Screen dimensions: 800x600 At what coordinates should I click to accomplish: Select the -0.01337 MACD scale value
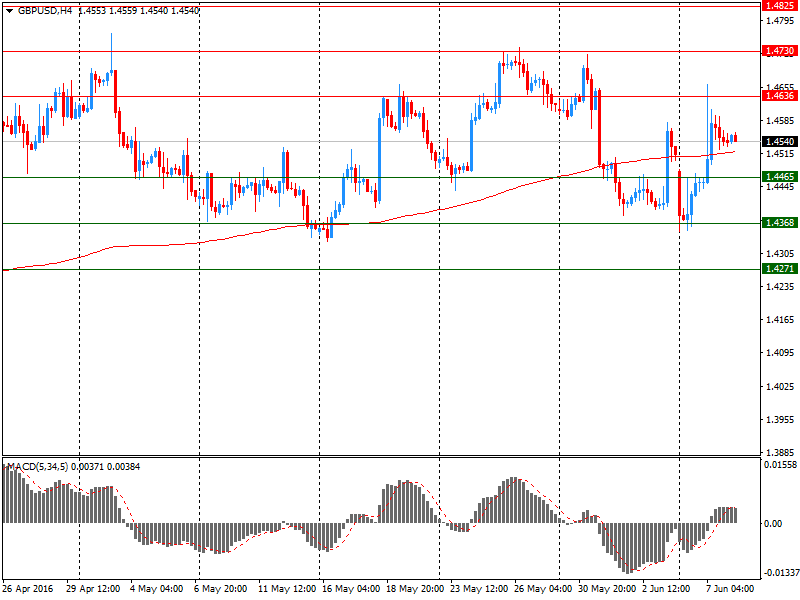[781, 572]
